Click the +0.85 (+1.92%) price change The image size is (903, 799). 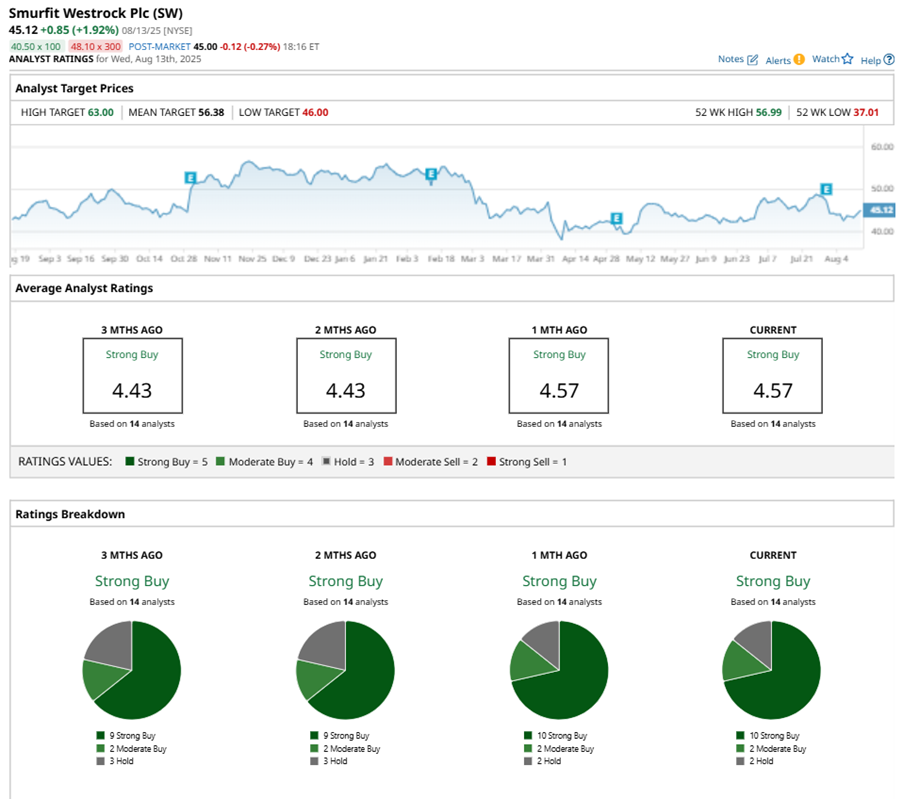(x=79, y=30)
